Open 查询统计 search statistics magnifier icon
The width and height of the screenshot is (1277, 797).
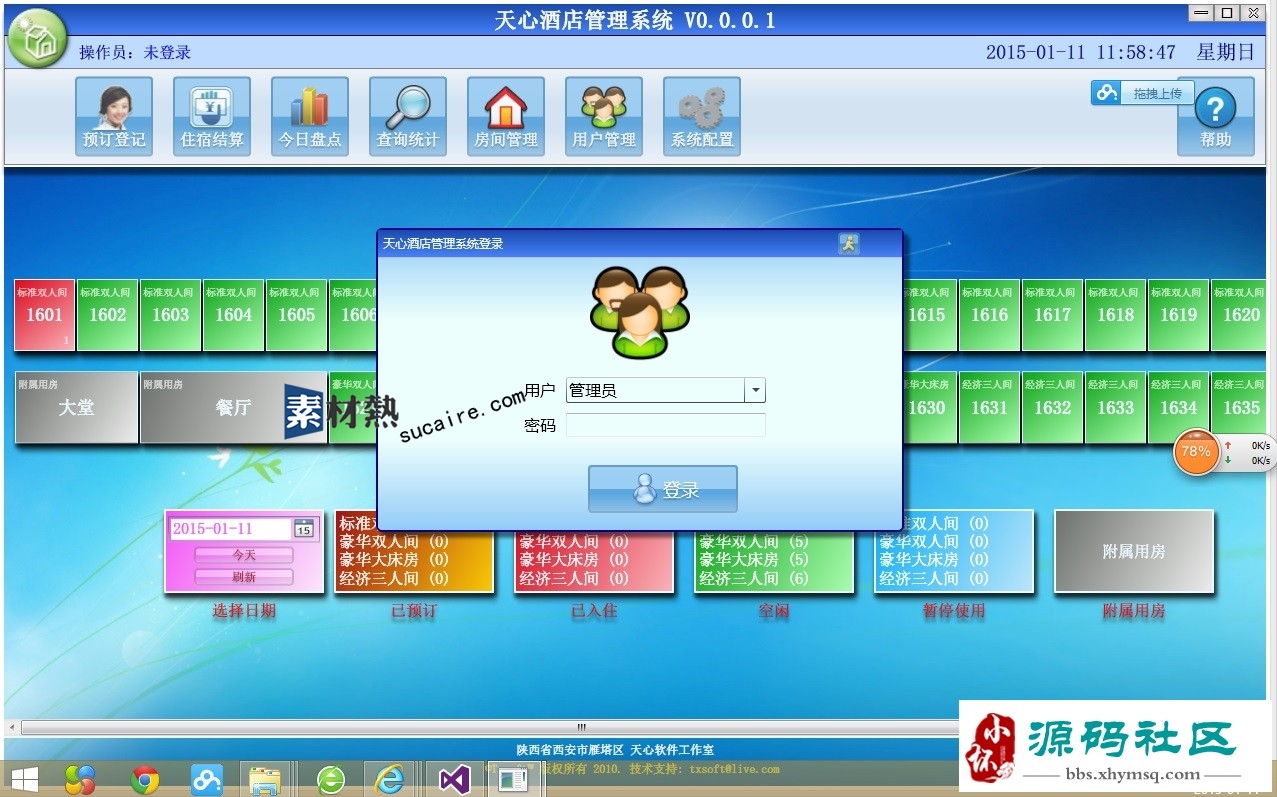408,117
